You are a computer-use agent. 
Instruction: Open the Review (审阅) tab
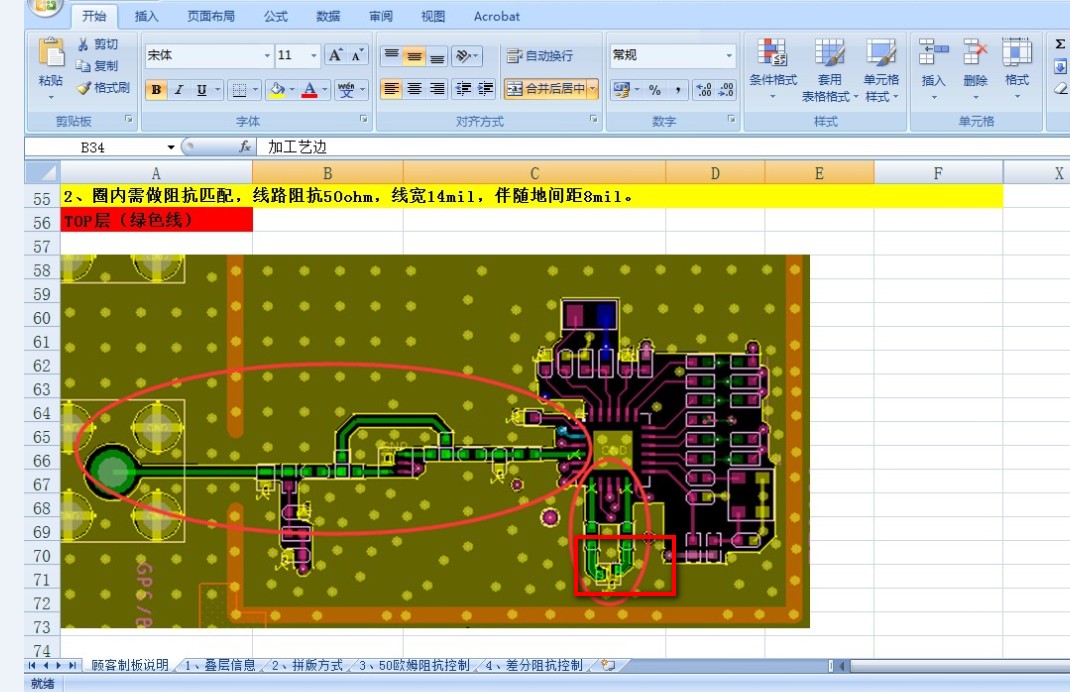point(381,16)
